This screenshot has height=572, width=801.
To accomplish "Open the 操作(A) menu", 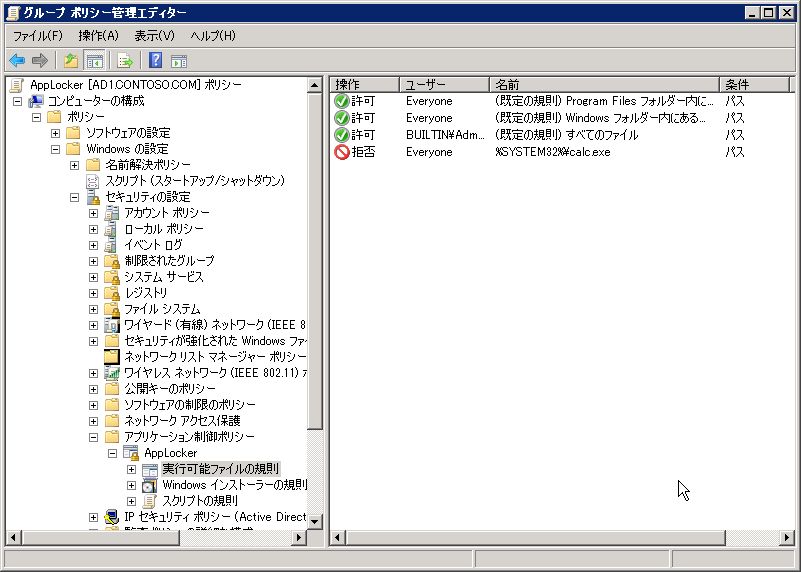I will (x=98, y=36).
